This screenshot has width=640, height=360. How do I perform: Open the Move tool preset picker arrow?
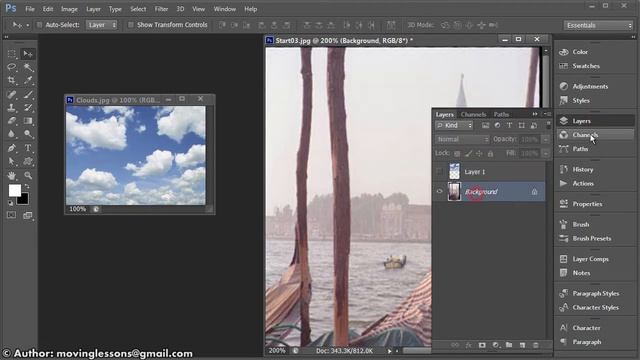pyautogui.click(x=27, y=25)
